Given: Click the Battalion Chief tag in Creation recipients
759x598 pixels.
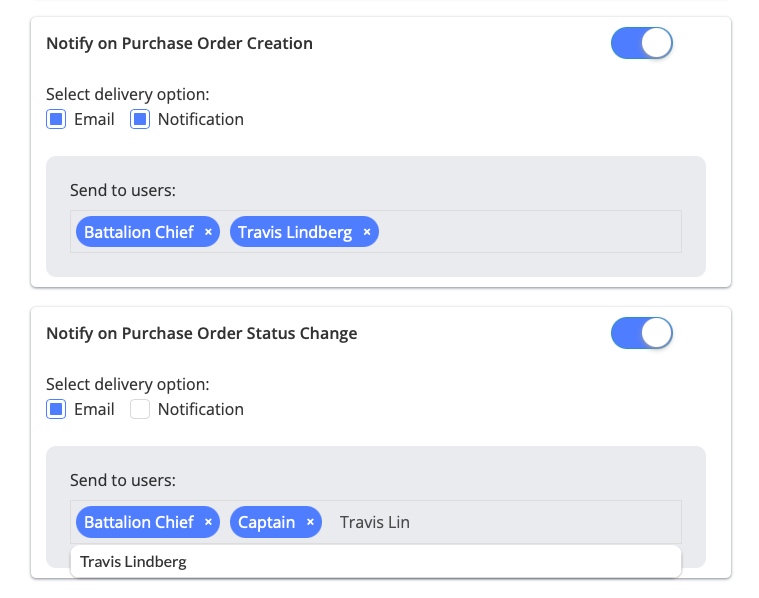Looking at the screenshot, I should [x=139, y=232].
